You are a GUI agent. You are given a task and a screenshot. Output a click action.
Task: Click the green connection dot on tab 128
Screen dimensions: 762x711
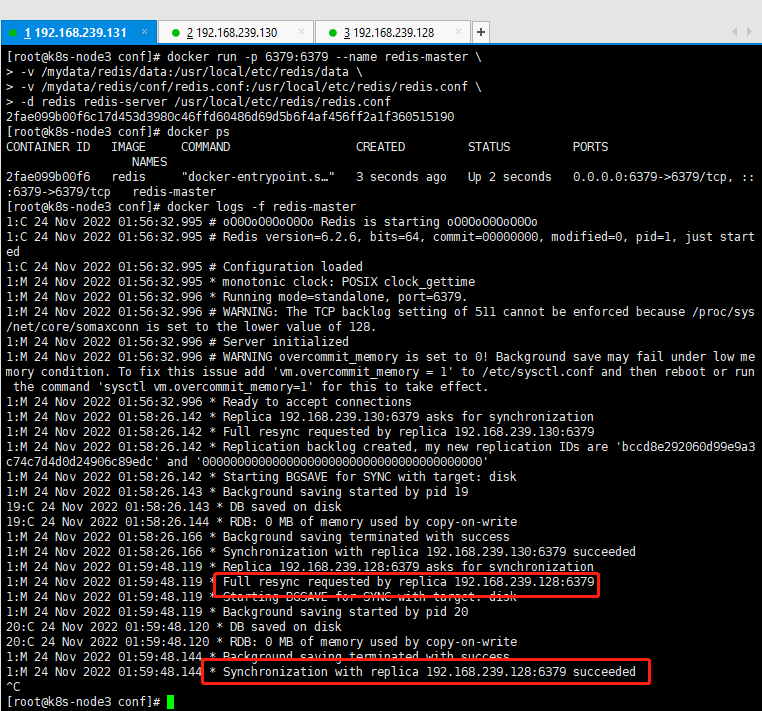(333, 33)
